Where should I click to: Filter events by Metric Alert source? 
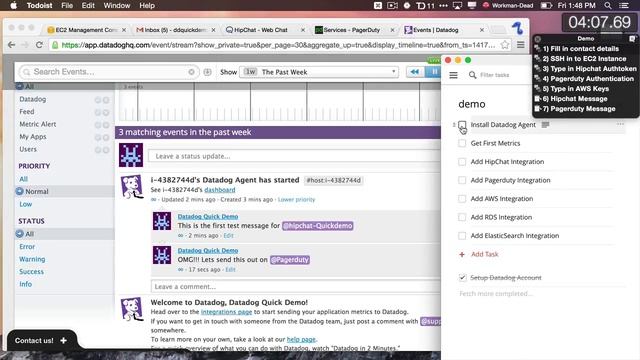point(38,124)
